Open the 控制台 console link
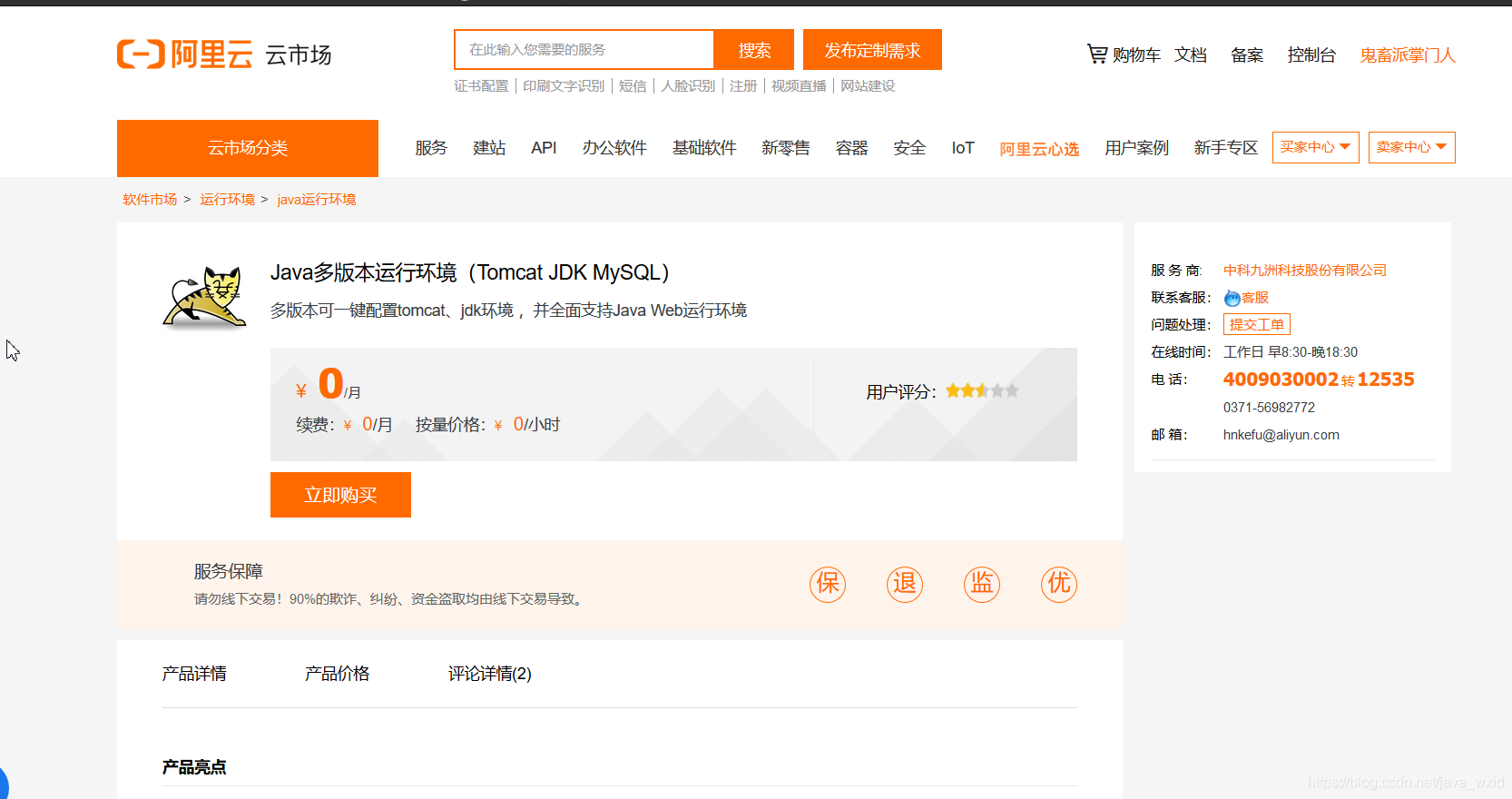1512x799 pixels. tap(1311, 55)
